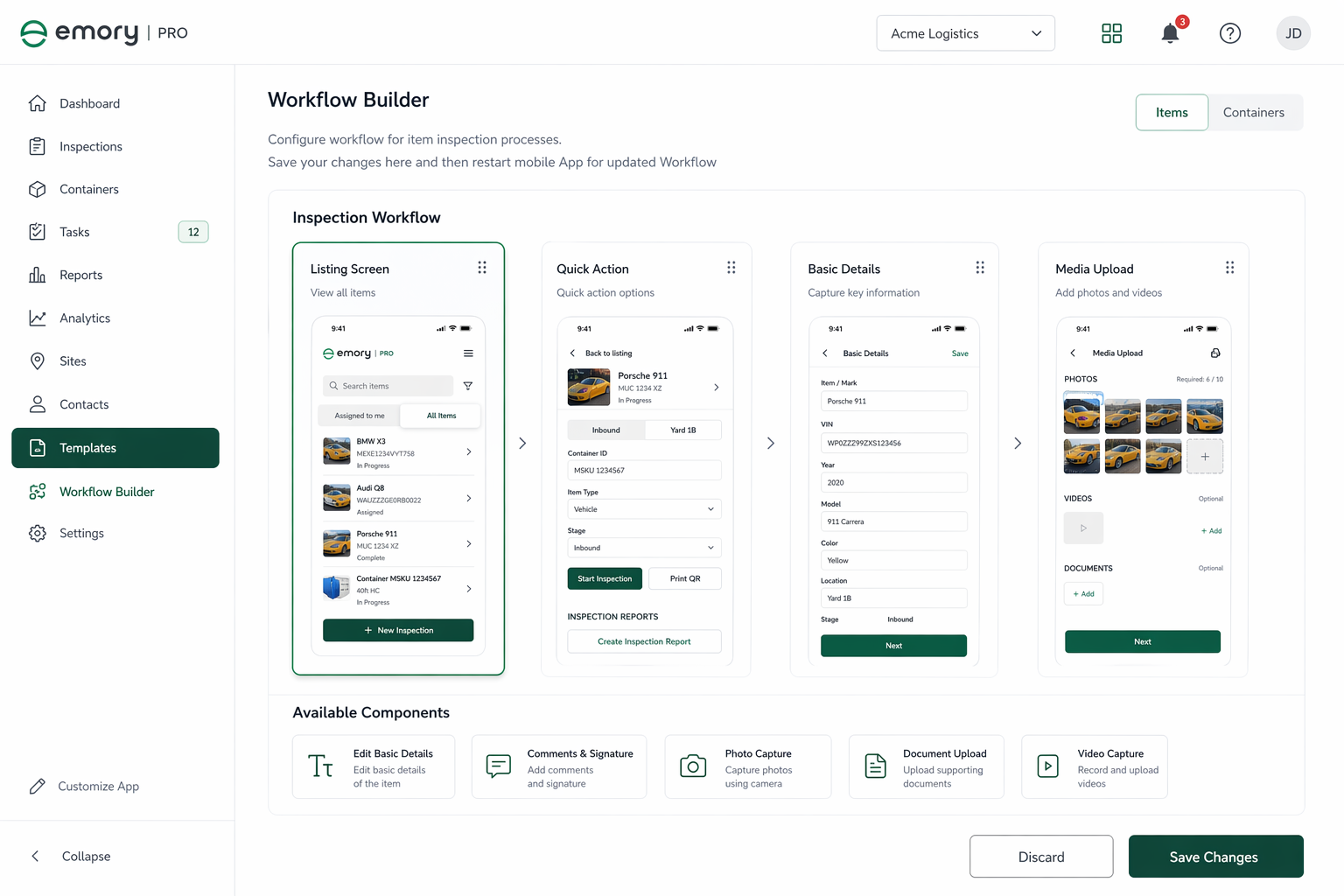The height and width of the screenshot is (896, 1344).
Task: Click the Save Changes button
Action: point(1215,857)
